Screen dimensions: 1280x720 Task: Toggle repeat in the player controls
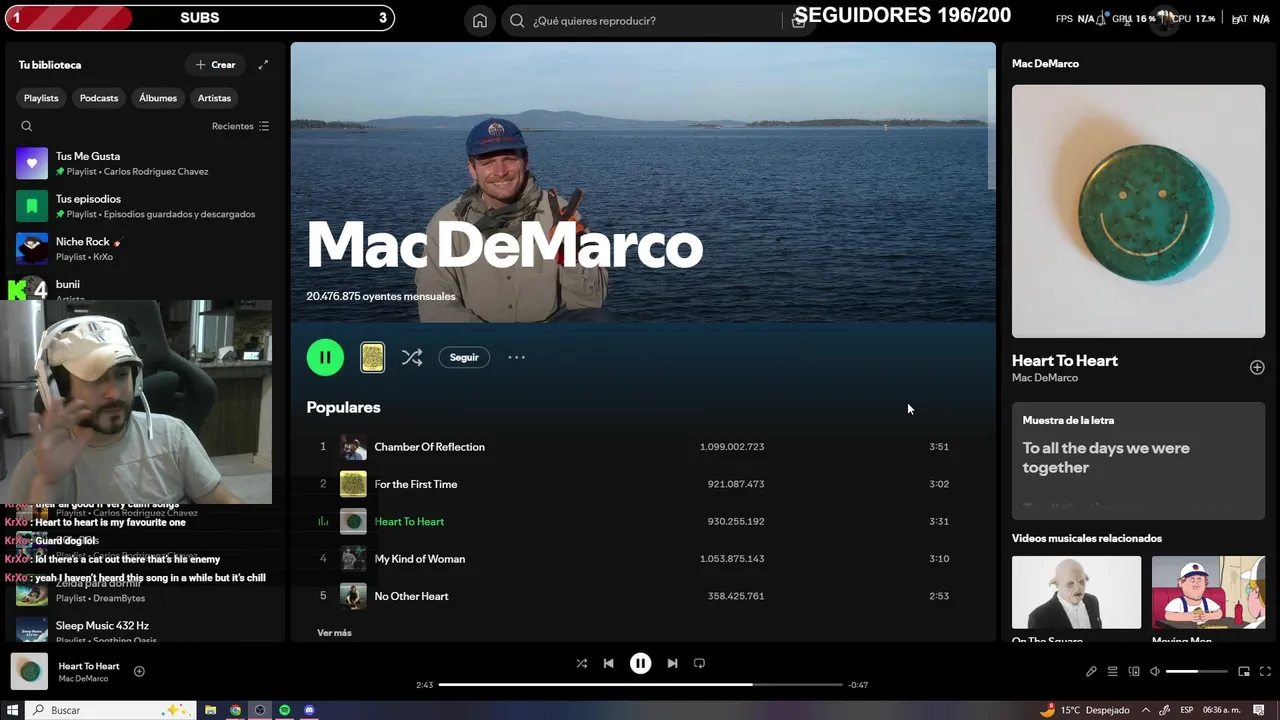click(699, 663)
